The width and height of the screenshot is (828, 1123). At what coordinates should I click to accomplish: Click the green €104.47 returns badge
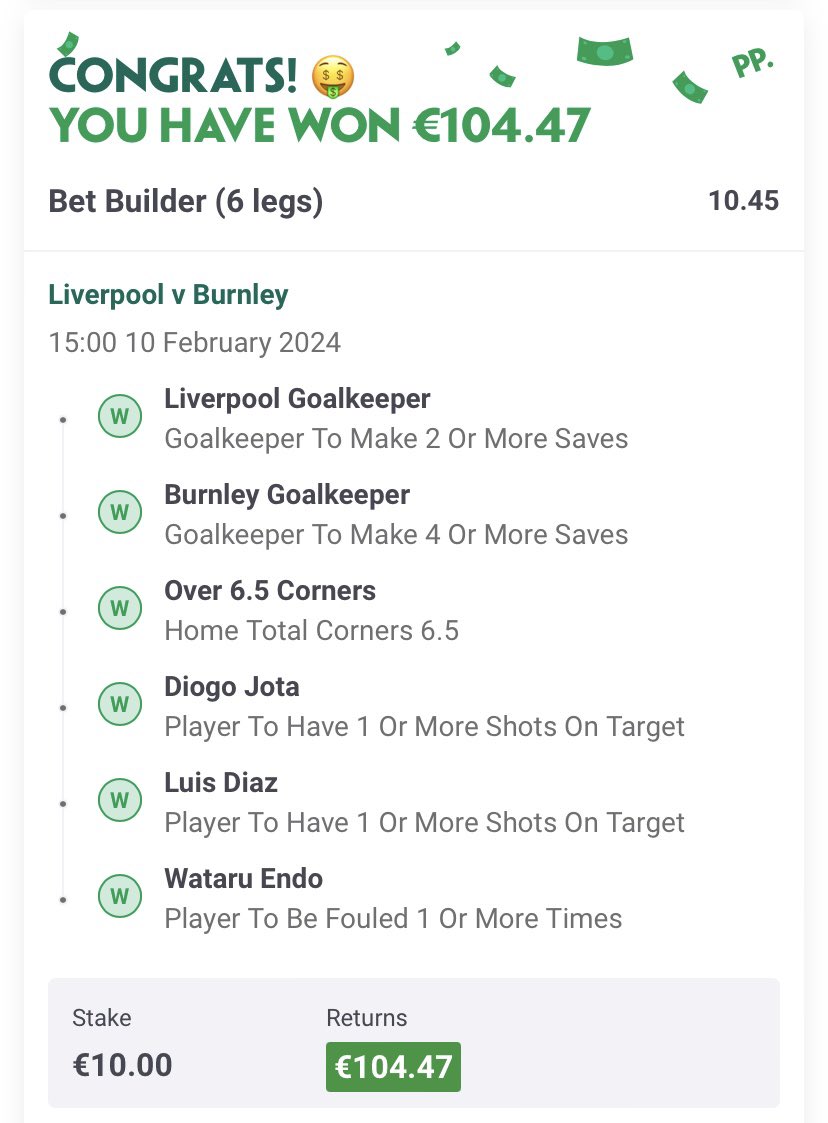[x=393, y=1067]
